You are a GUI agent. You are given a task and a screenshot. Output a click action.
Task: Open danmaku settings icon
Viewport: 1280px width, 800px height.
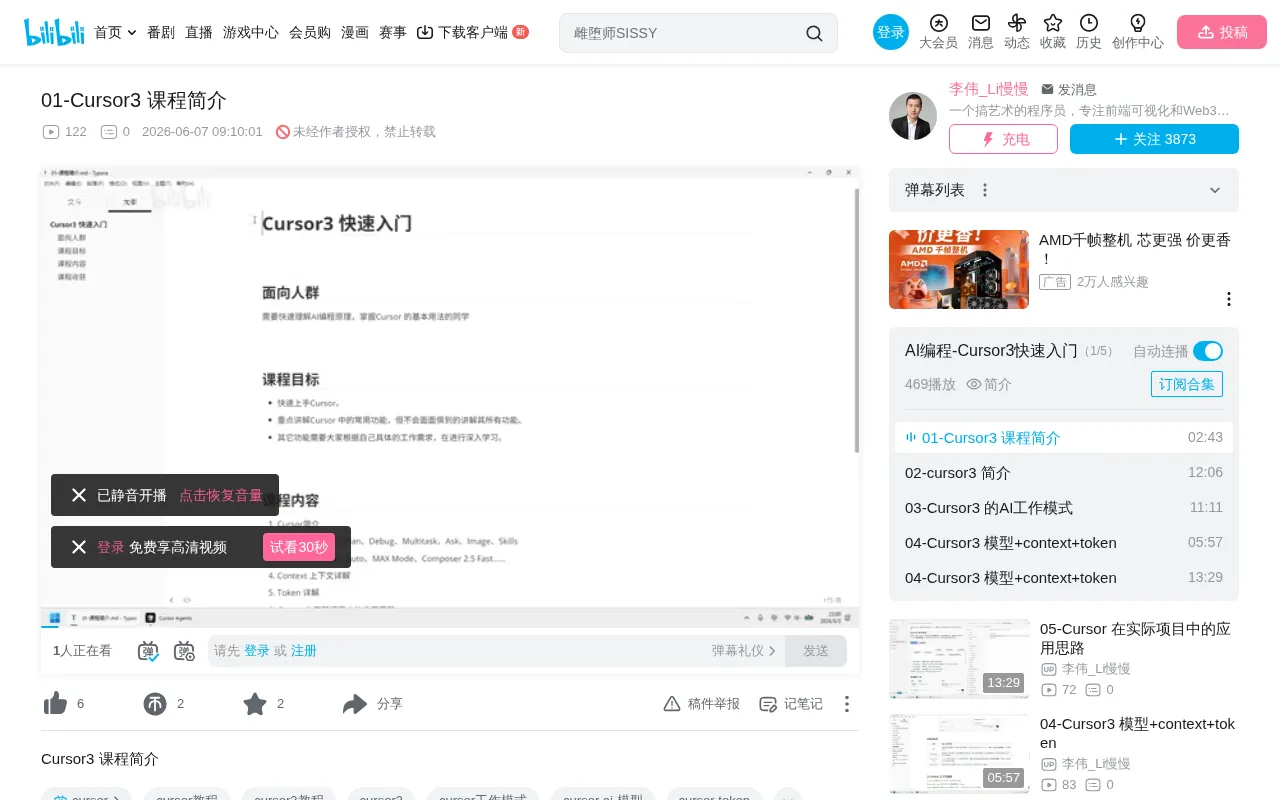pos(184,651)
